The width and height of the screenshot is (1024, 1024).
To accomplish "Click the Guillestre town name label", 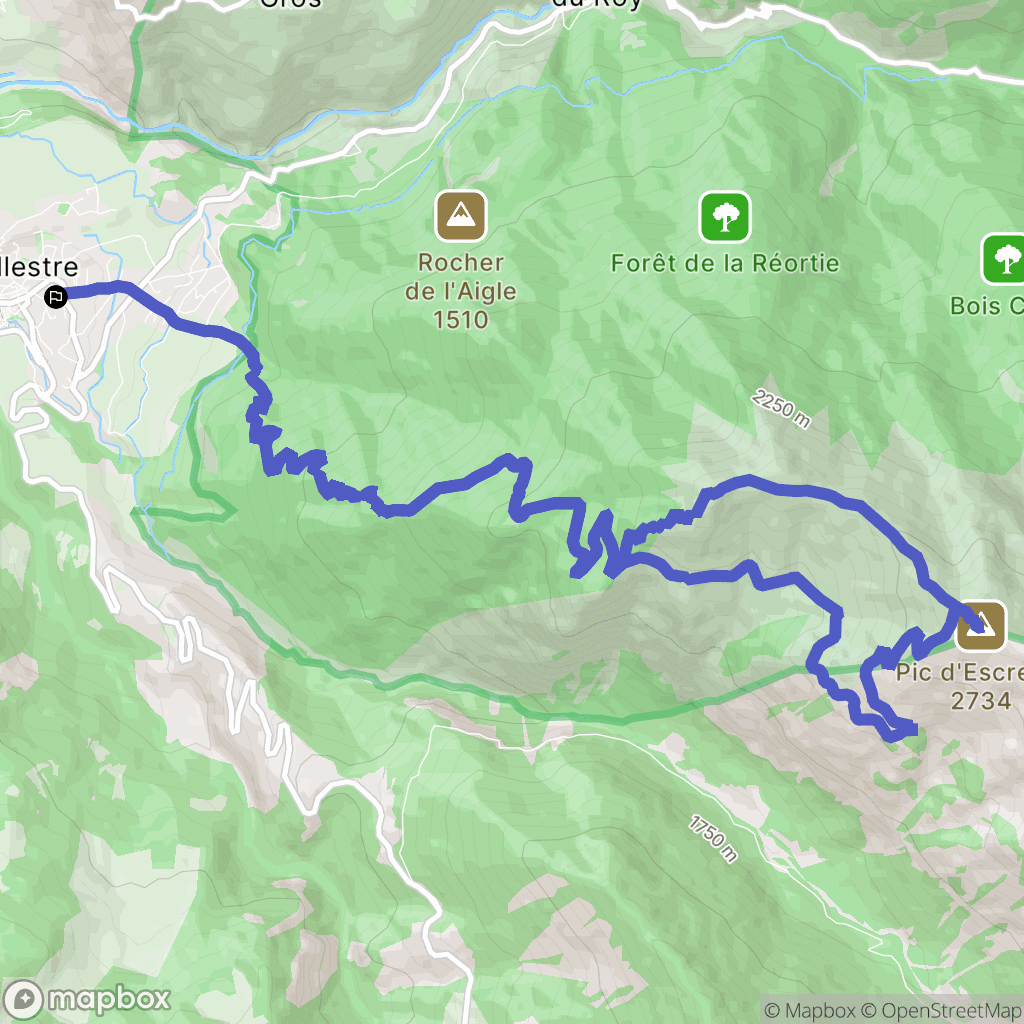I will coord(39,266).
